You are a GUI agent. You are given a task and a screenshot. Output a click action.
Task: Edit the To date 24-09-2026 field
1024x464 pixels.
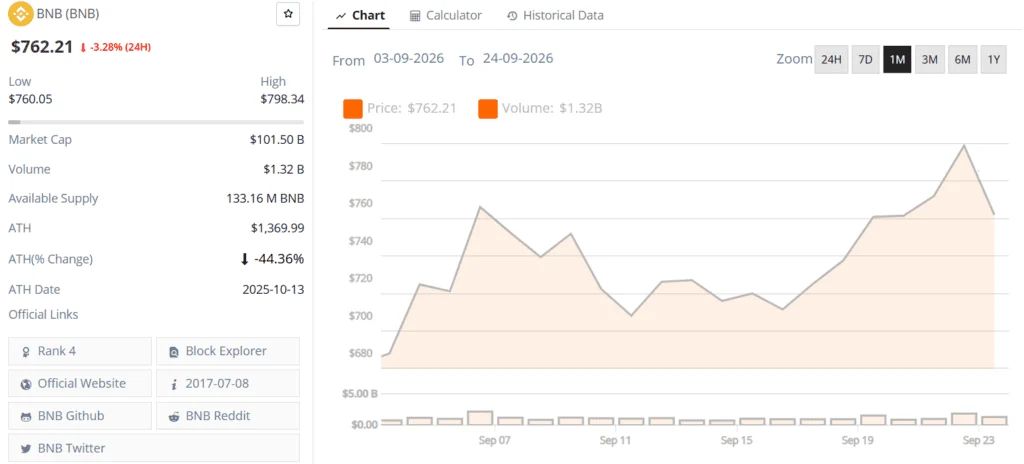tap(518, 58)
